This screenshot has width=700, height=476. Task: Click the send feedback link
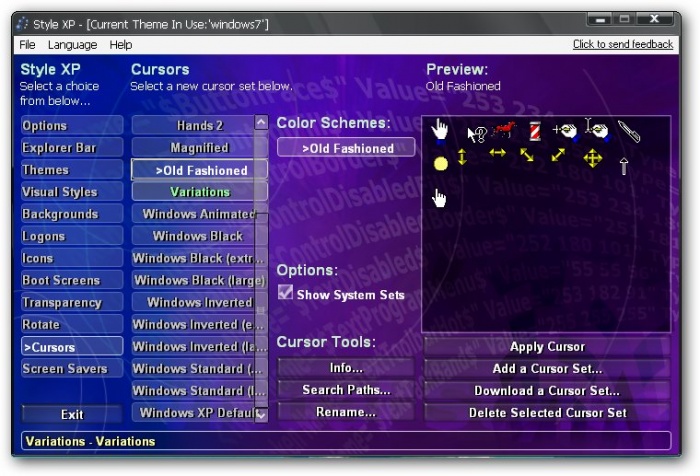coord(623,44)
